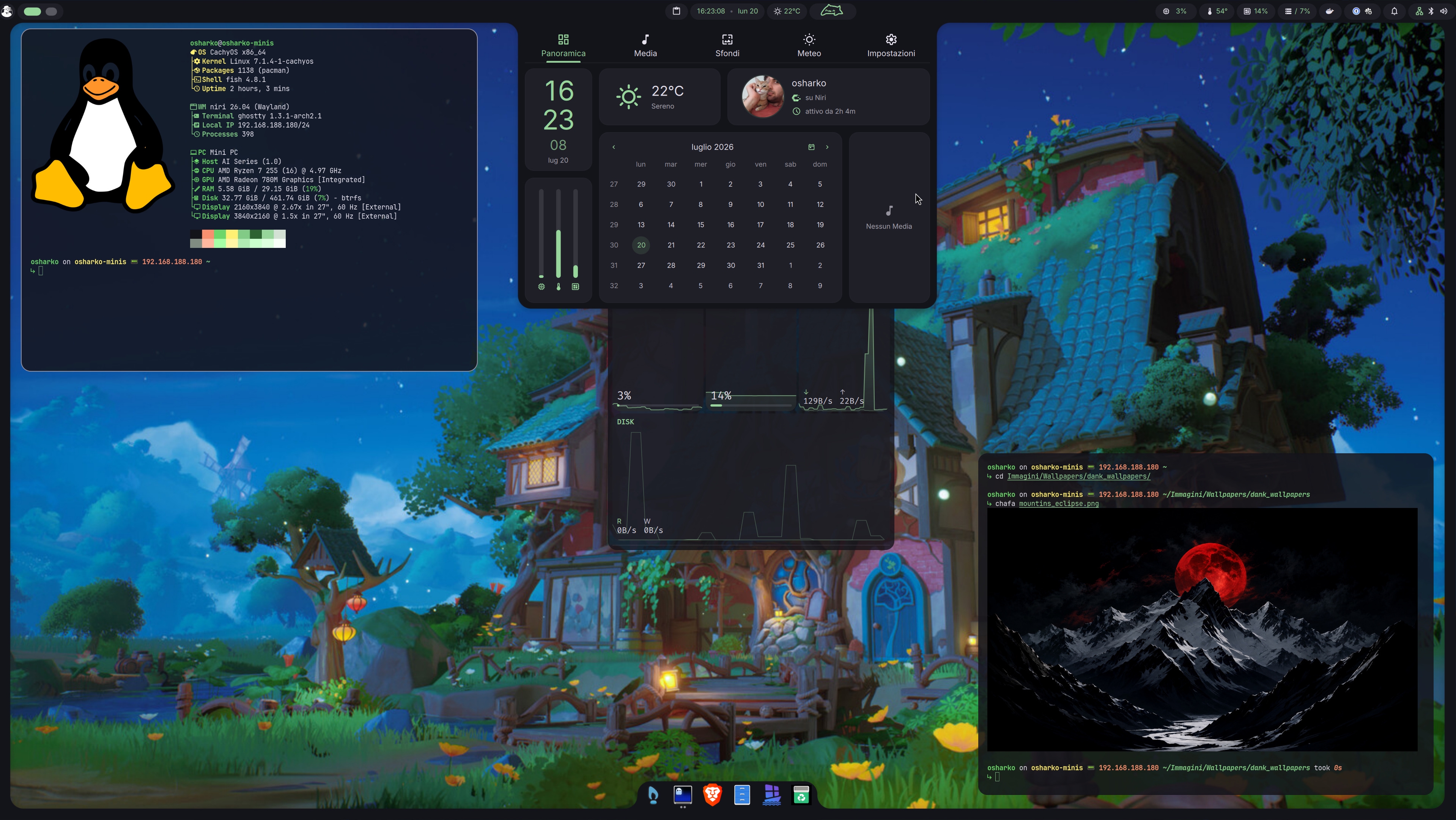Open the network status icon
The width and height of the screenshot is (1456, 820).
1419,11
